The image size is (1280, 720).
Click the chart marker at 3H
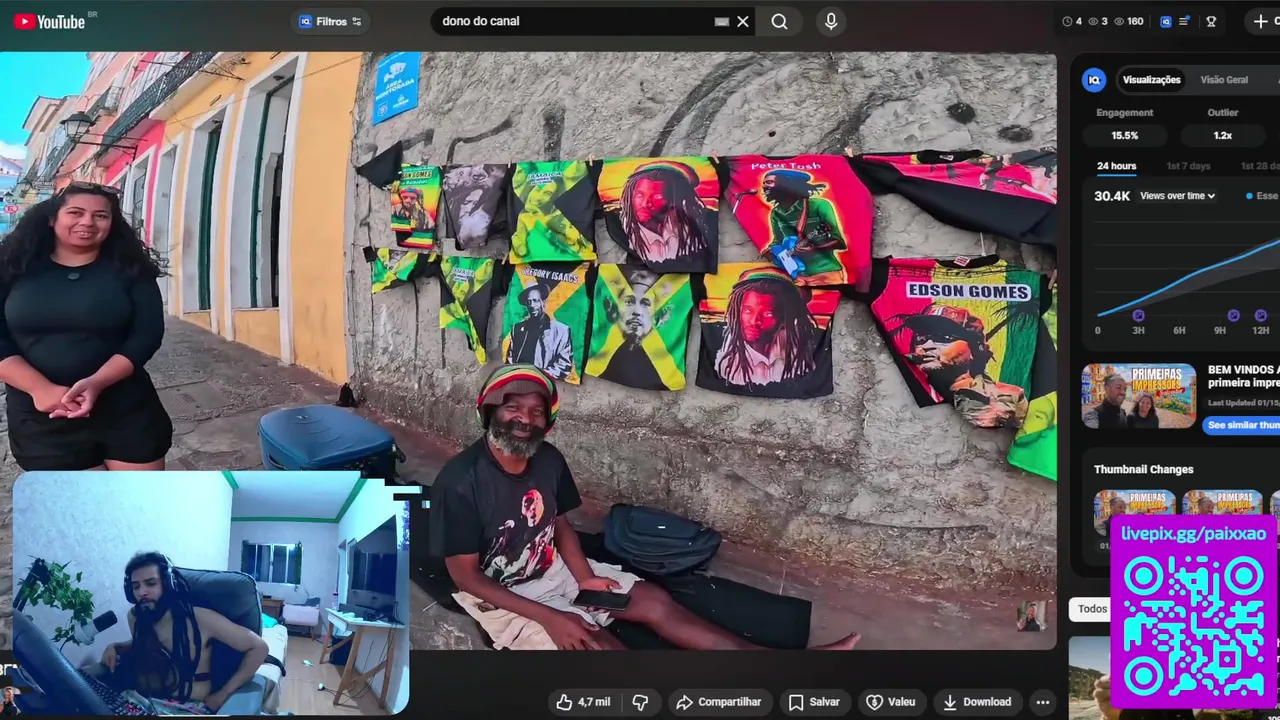1138,315
